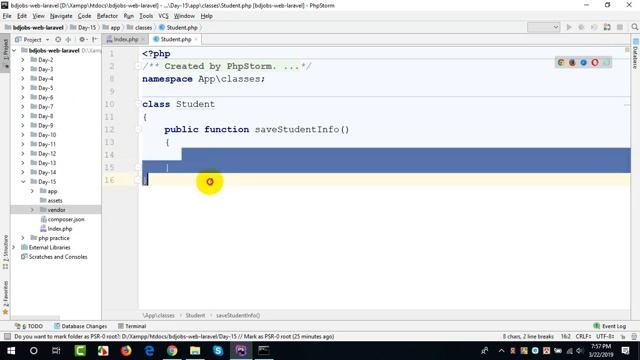Click the collapse all icon in Project panel

(x=68, y=40)
